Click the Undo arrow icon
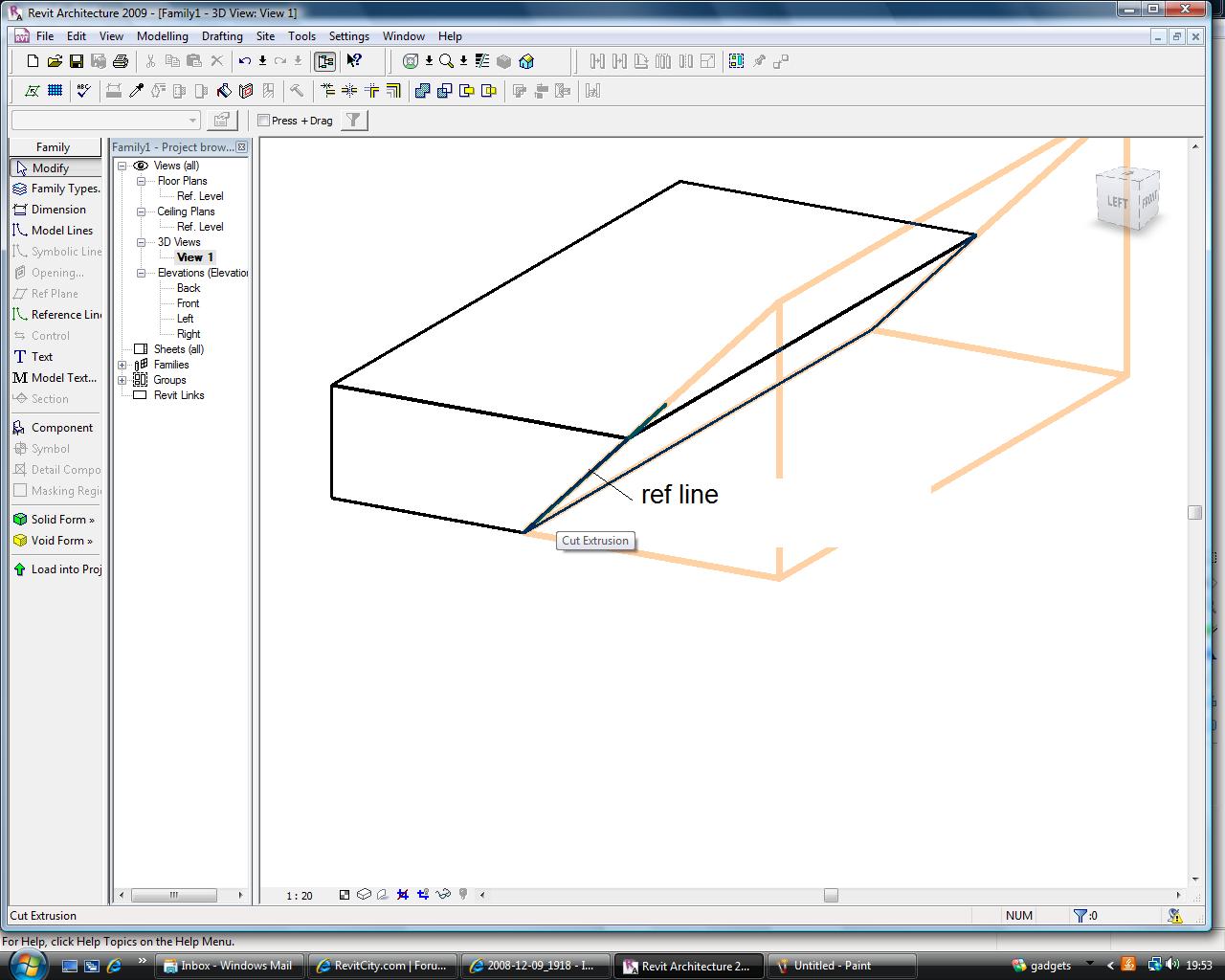Screen dimensions: 1225x980 (245, 61)
